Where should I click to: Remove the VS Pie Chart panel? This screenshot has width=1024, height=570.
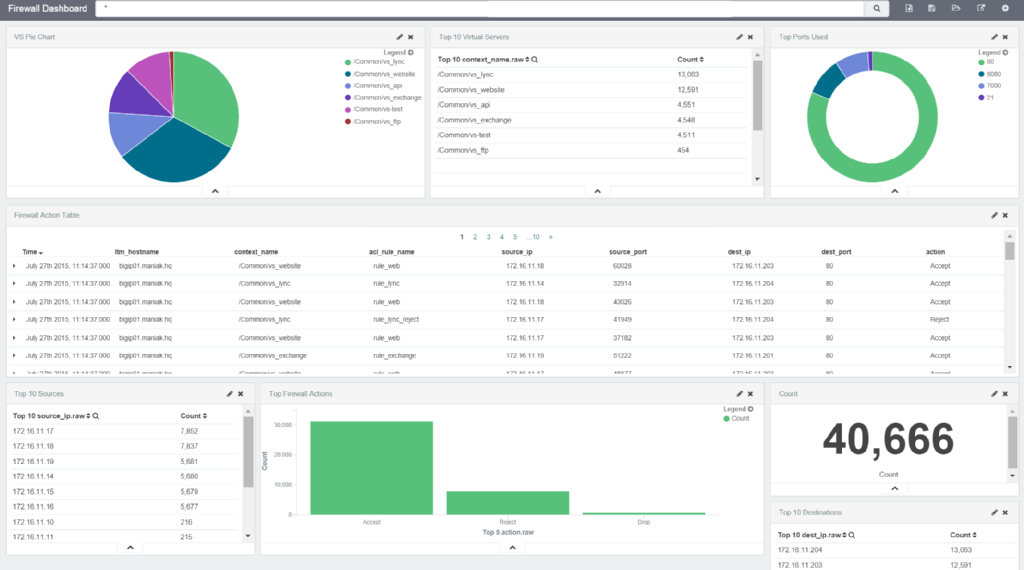[x=411, y=37]
